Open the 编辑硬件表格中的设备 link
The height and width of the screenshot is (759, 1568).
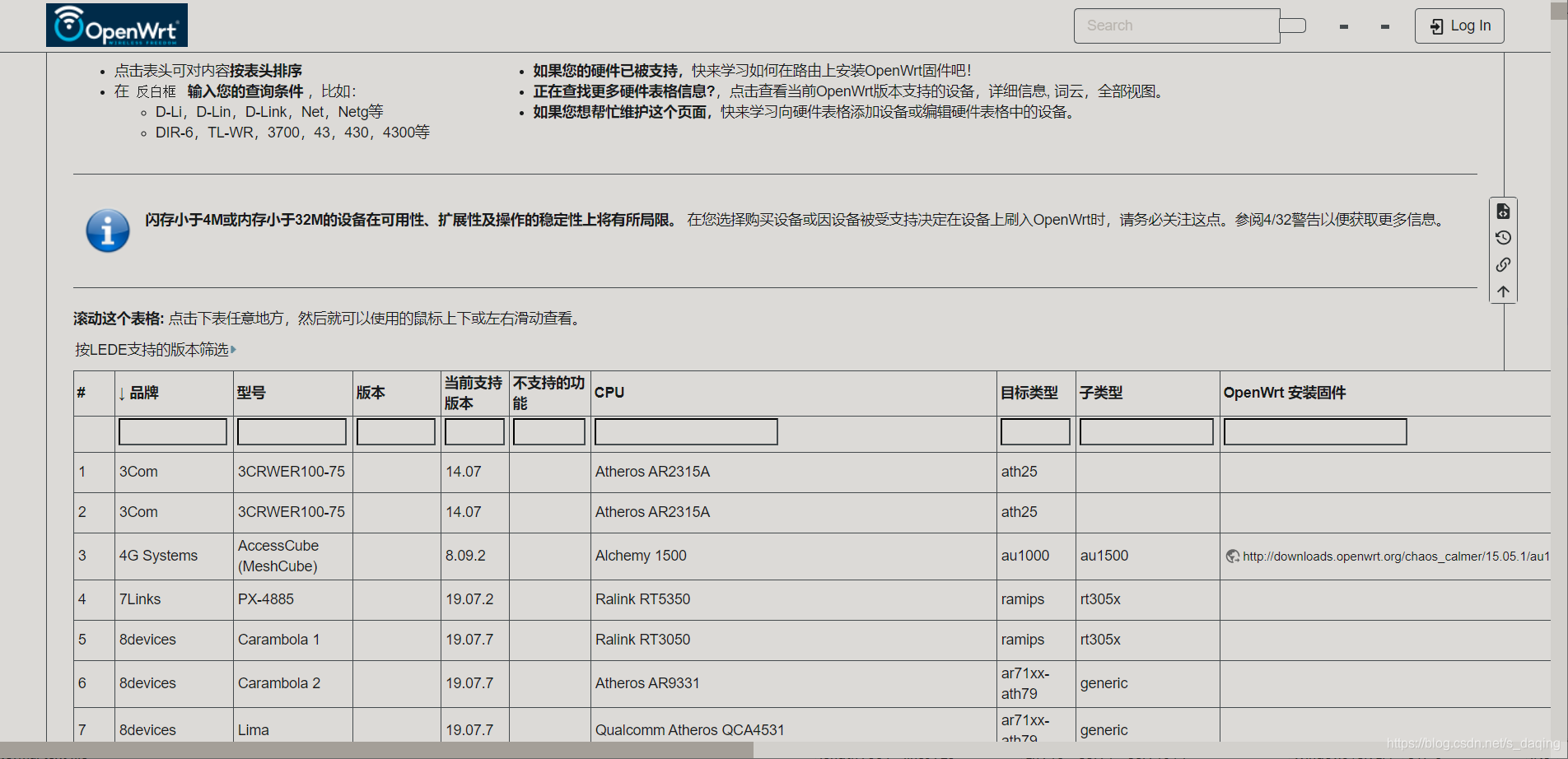click(995, 112)
